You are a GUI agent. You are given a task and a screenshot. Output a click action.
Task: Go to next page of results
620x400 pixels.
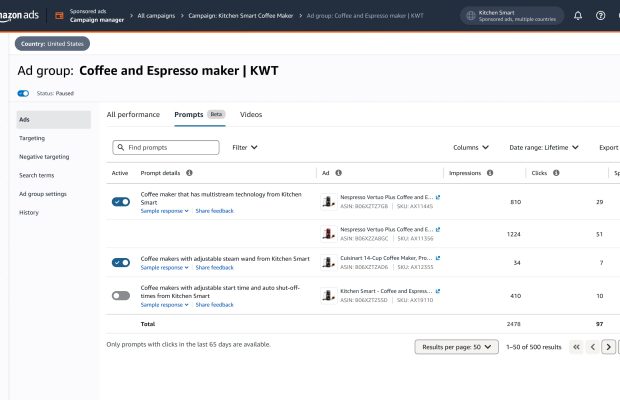pyautogui.click(x=610, y=347)
